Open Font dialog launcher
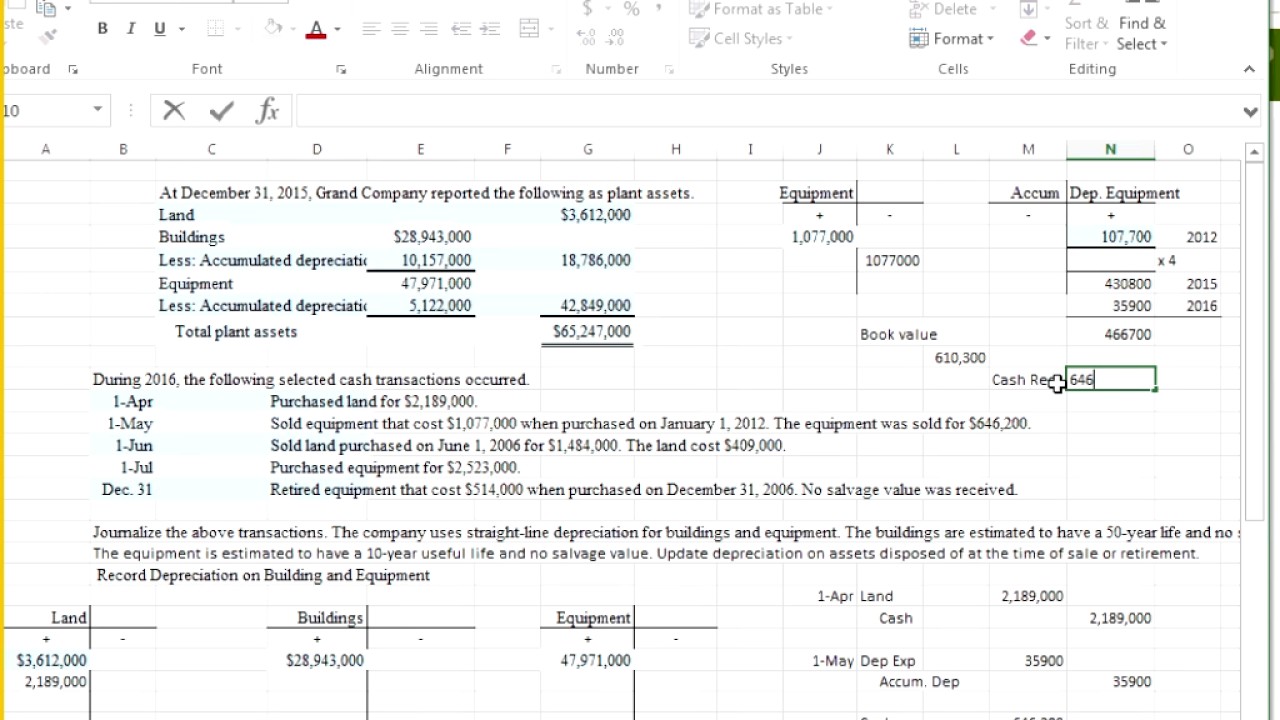This screenshot has width=1280, height=720. [341, 70]
